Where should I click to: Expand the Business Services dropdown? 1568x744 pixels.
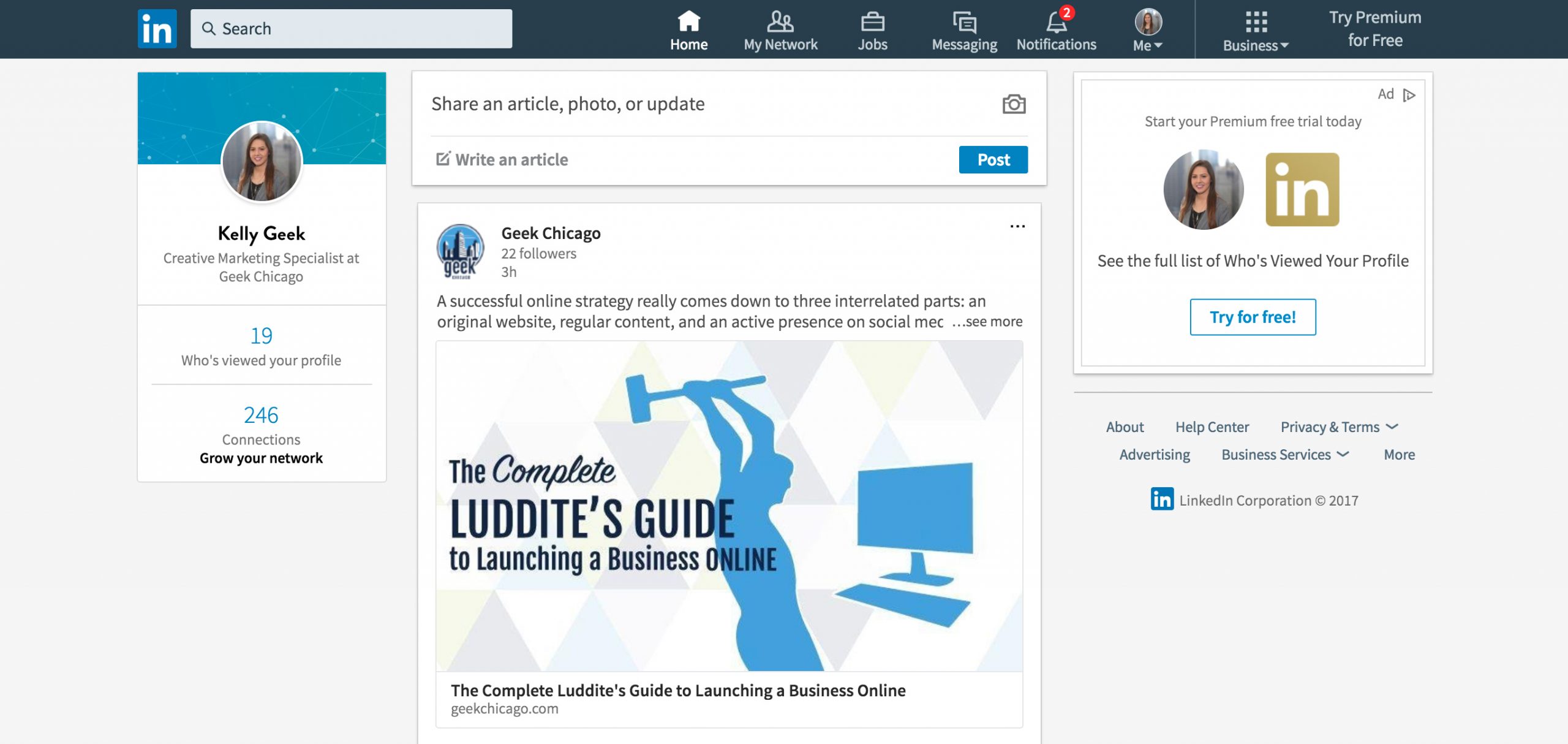(1343, 454)
